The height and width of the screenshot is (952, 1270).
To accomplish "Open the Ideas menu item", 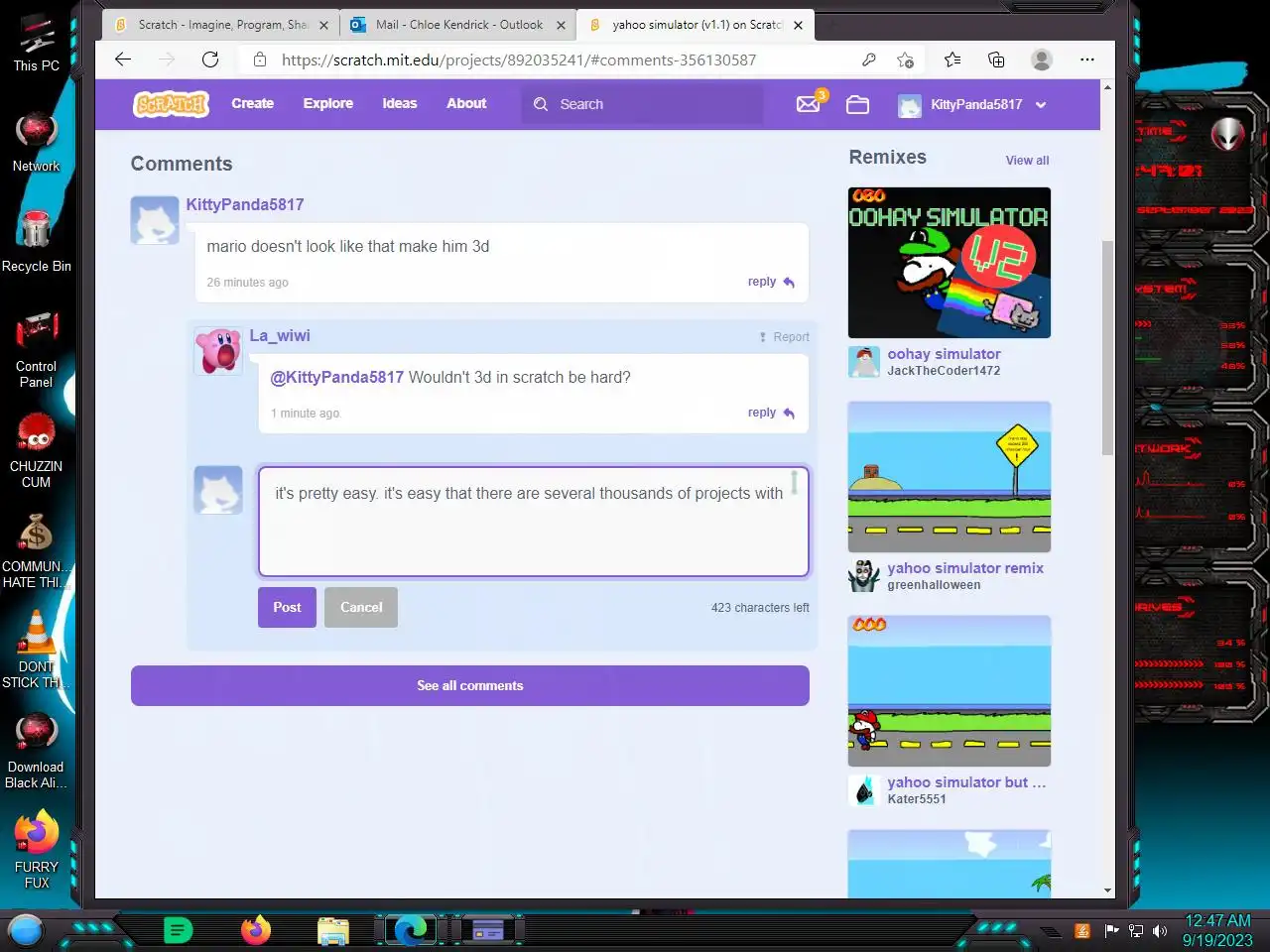I will (400, 103).
